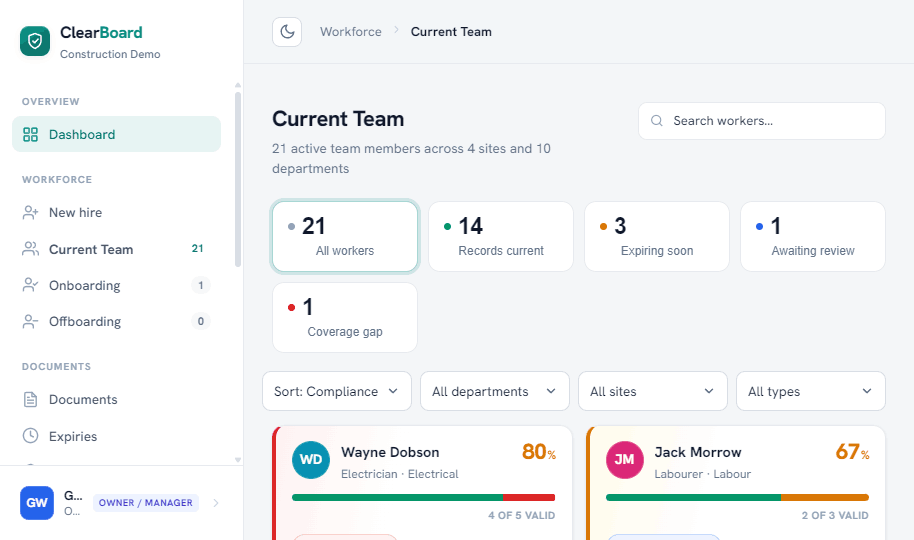
Task: Click the Onboarding person-check icon
Action: pos(30,285)
